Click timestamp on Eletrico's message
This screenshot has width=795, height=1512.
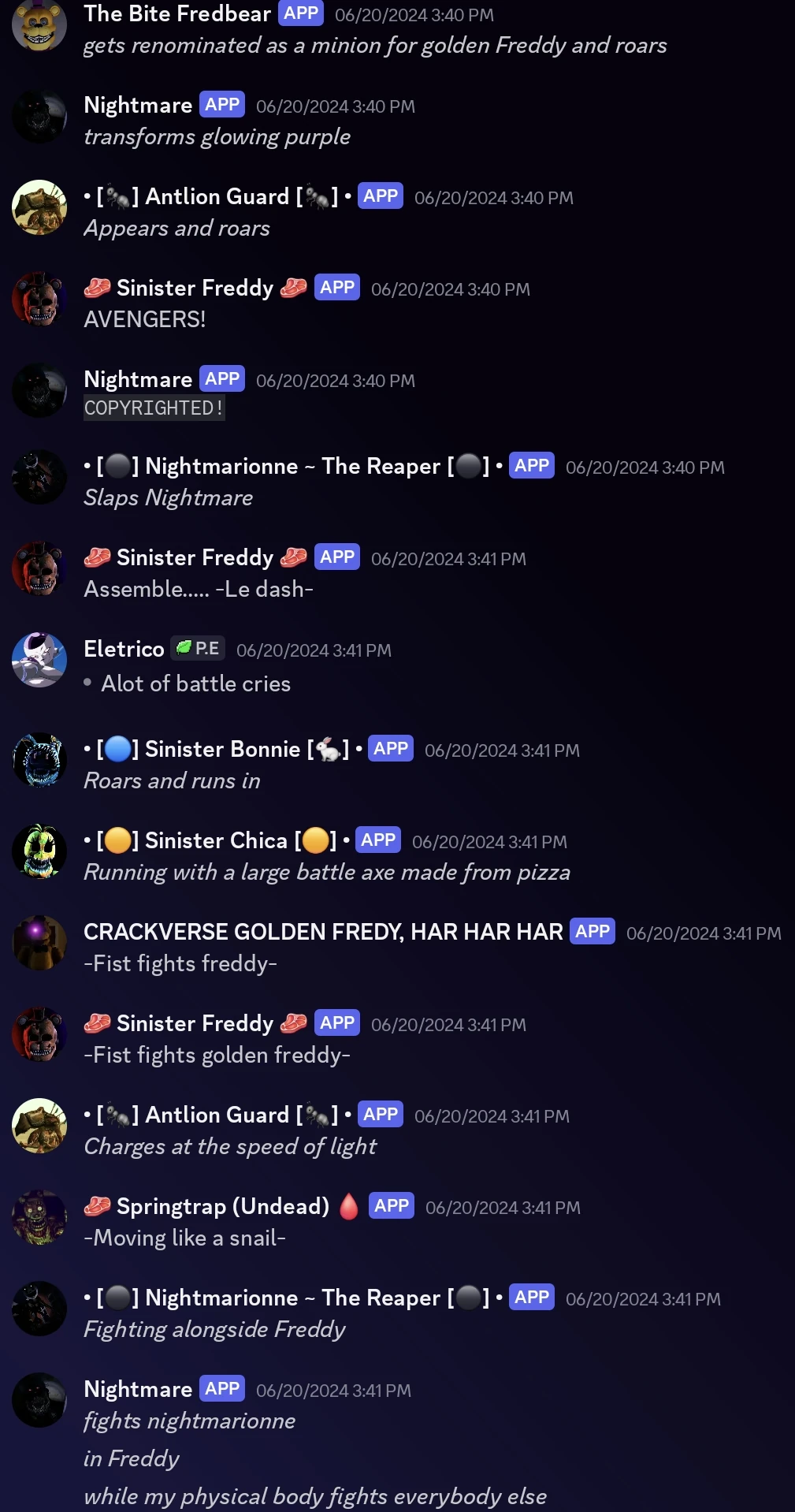[314, 650]
